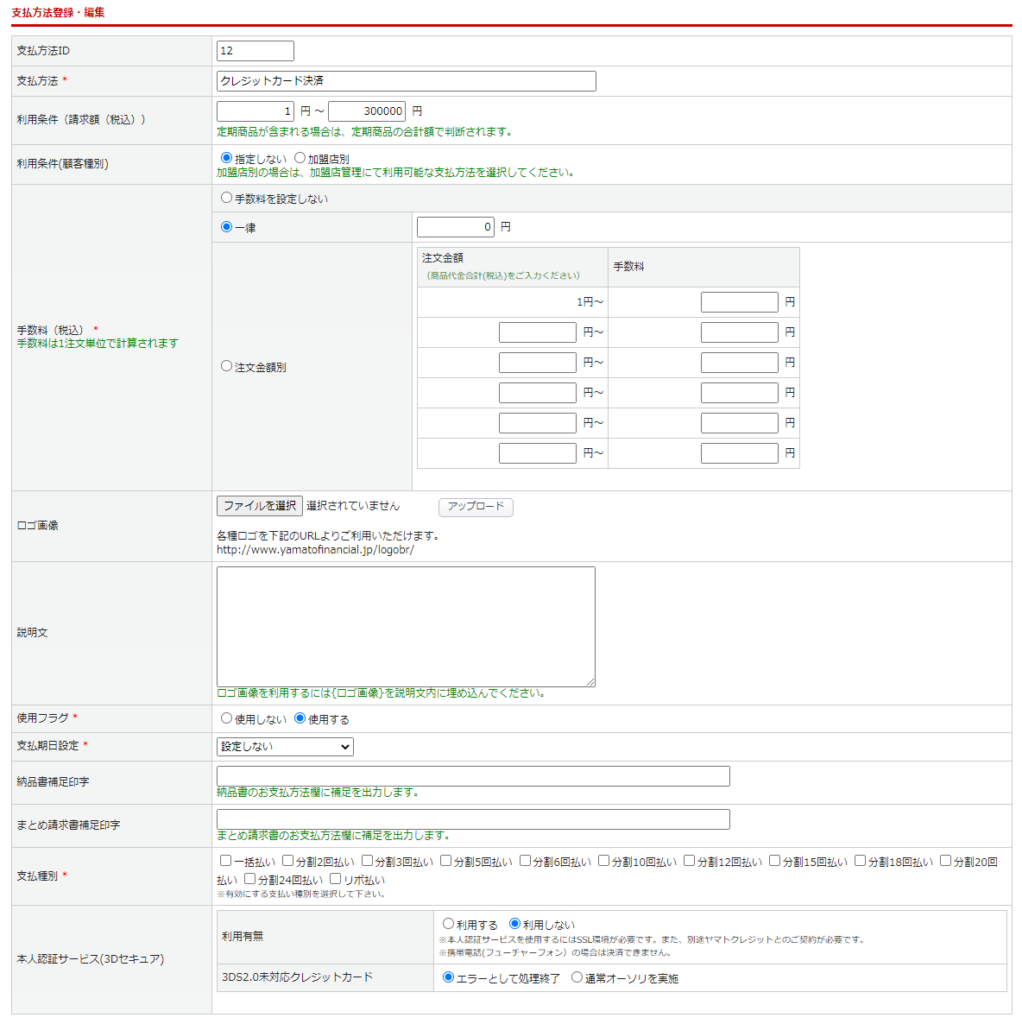Click into the 支払方法 name field

406,81
